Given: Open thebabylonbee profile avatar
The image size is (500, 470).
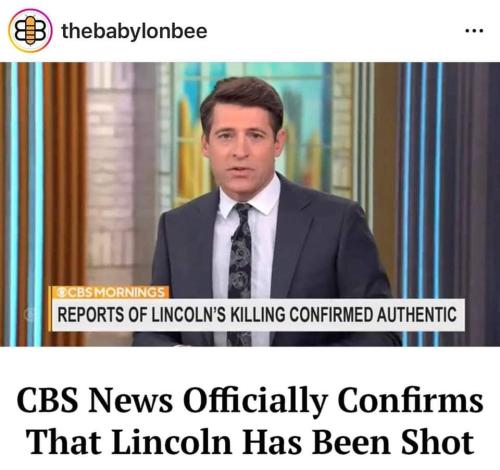Looking at the screenshot, I should (x=30, y=31).
